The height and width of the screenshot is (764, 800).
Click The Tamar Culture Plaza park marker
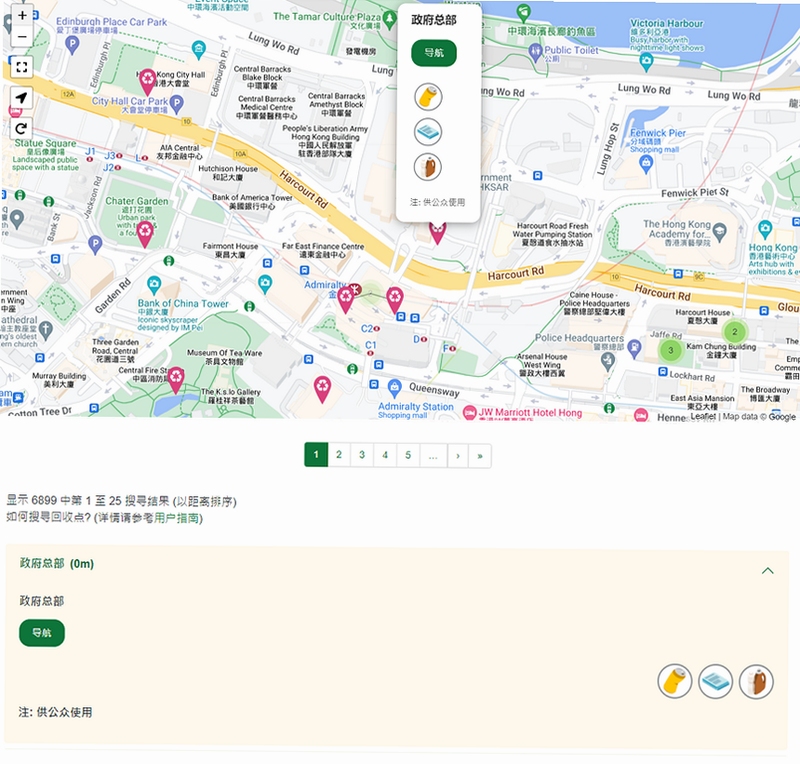click(x=389, y=20)
